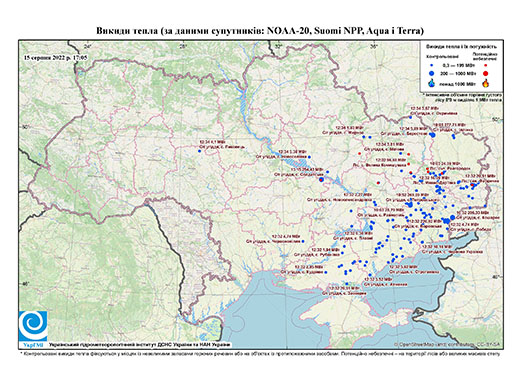The image size is (520, 368).
Task: Click the red-blue marker labeled 254,43 МВт
Action: (x=321, y=180)
